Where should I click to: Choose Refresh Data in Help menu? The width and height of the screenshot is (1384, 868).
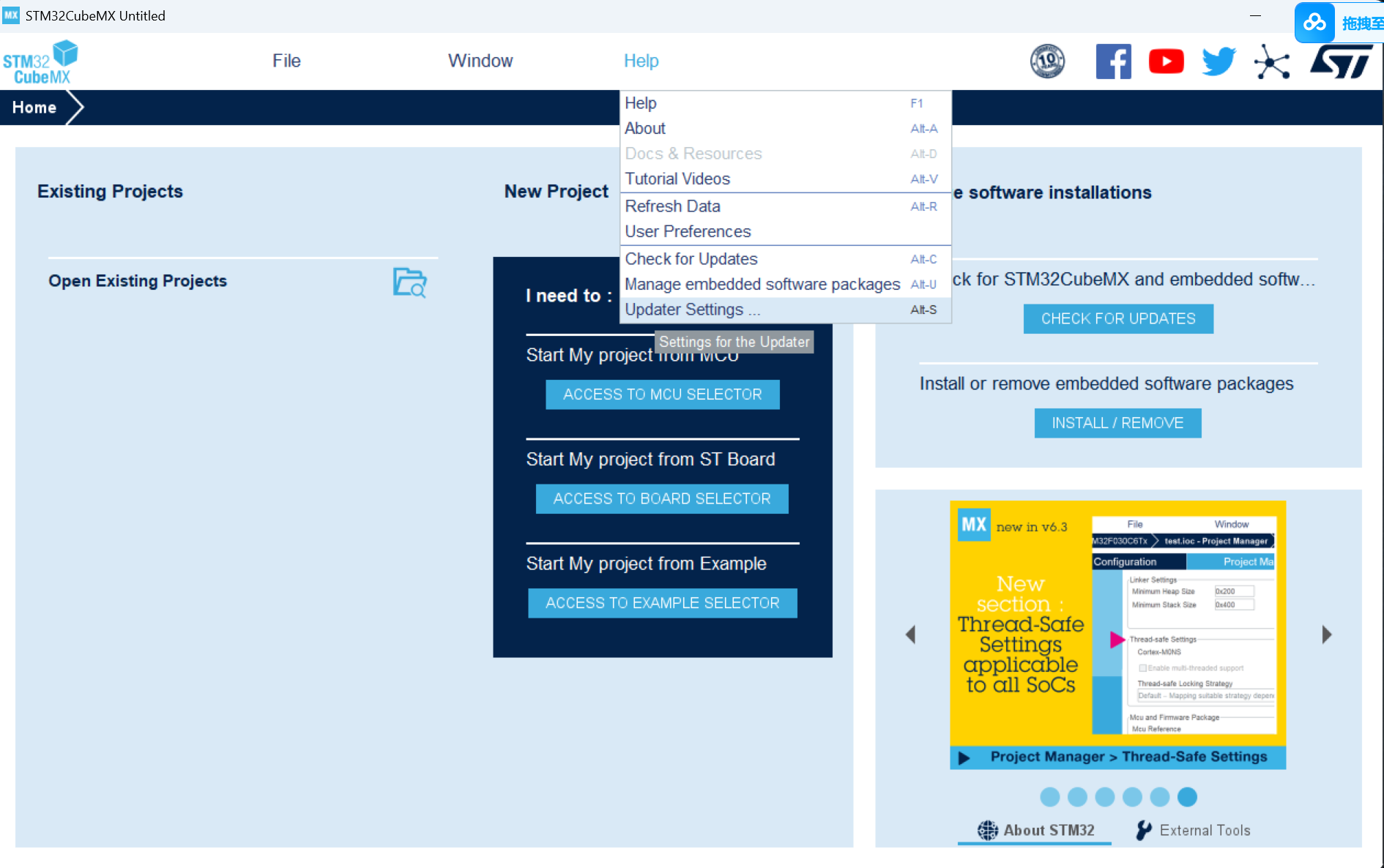click(x=785, y=206)
